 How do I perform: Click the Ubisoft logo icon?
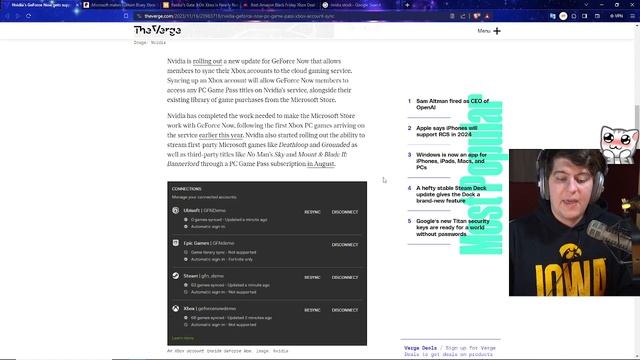pos(176,210)
